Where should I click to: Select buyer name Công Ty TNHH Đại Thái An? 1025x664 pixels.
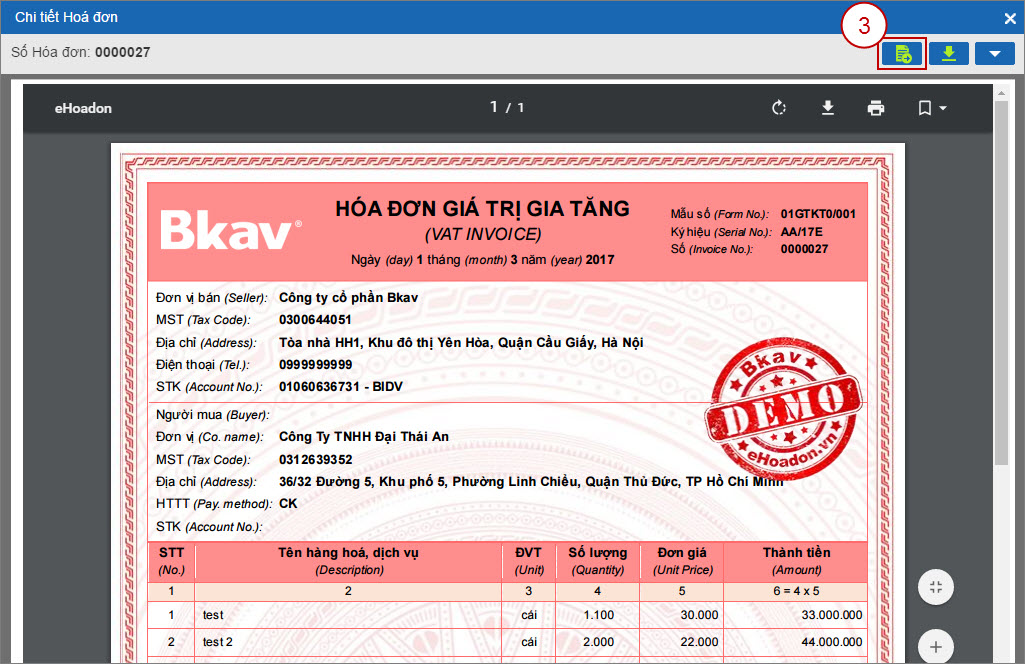pyautogui.click(x=364, y=437)
